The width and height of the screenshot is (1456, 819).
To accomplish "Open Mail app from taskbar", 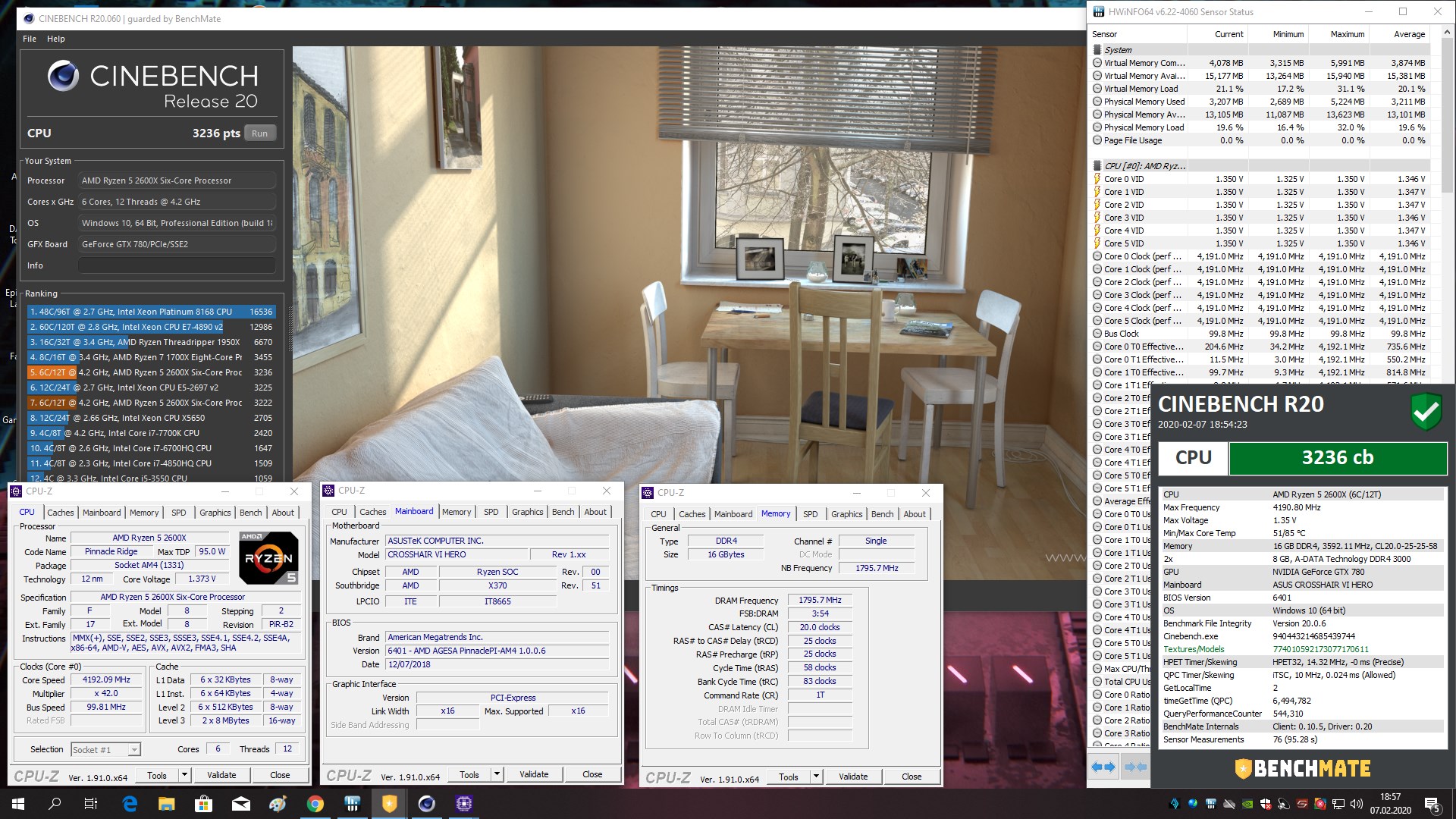I will pyautogui.click(x=240, y=804).
